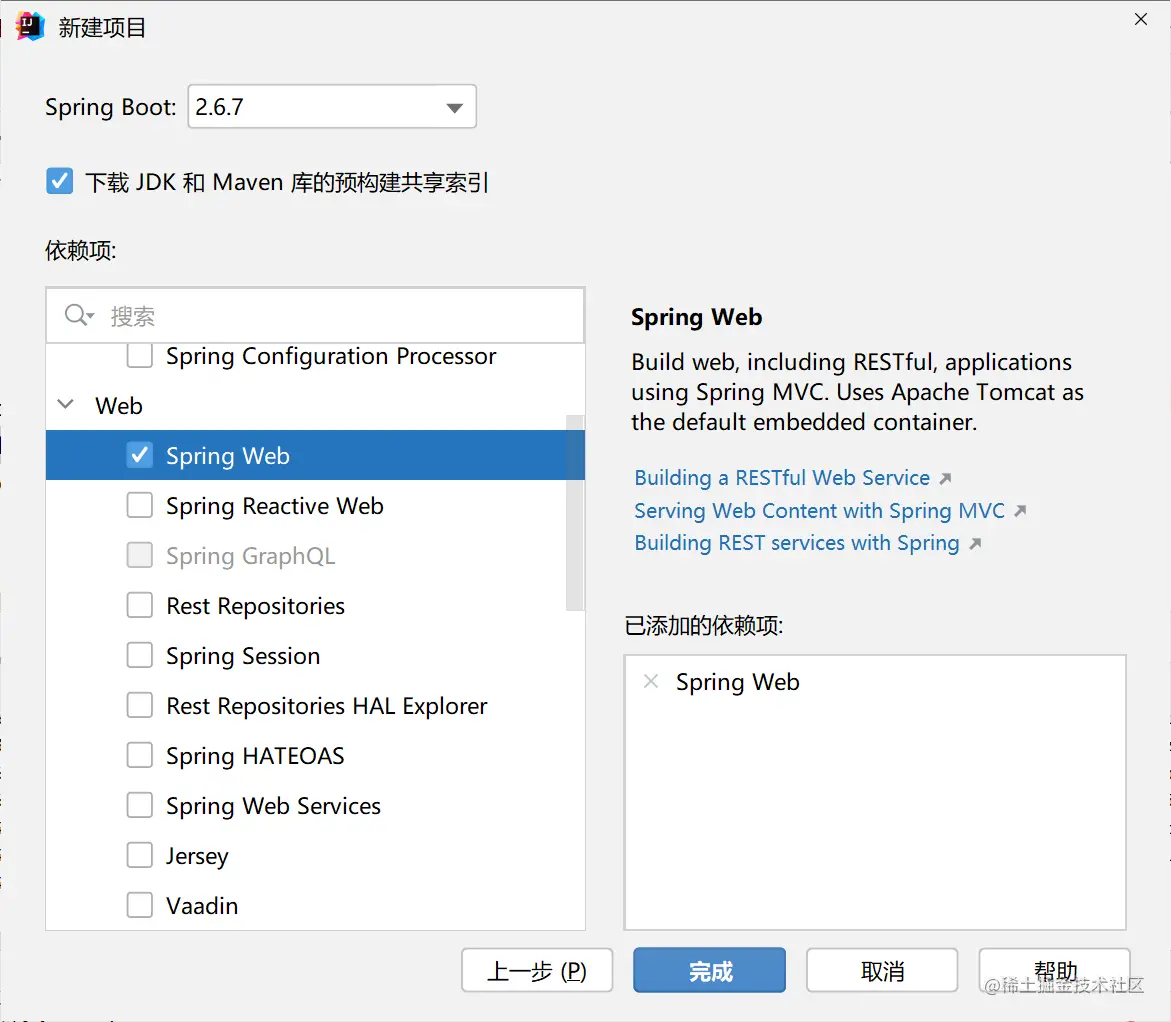The image size is (1171, 1022).
Task: Check Spring Web Services checkbox
Action: [140, 805]
